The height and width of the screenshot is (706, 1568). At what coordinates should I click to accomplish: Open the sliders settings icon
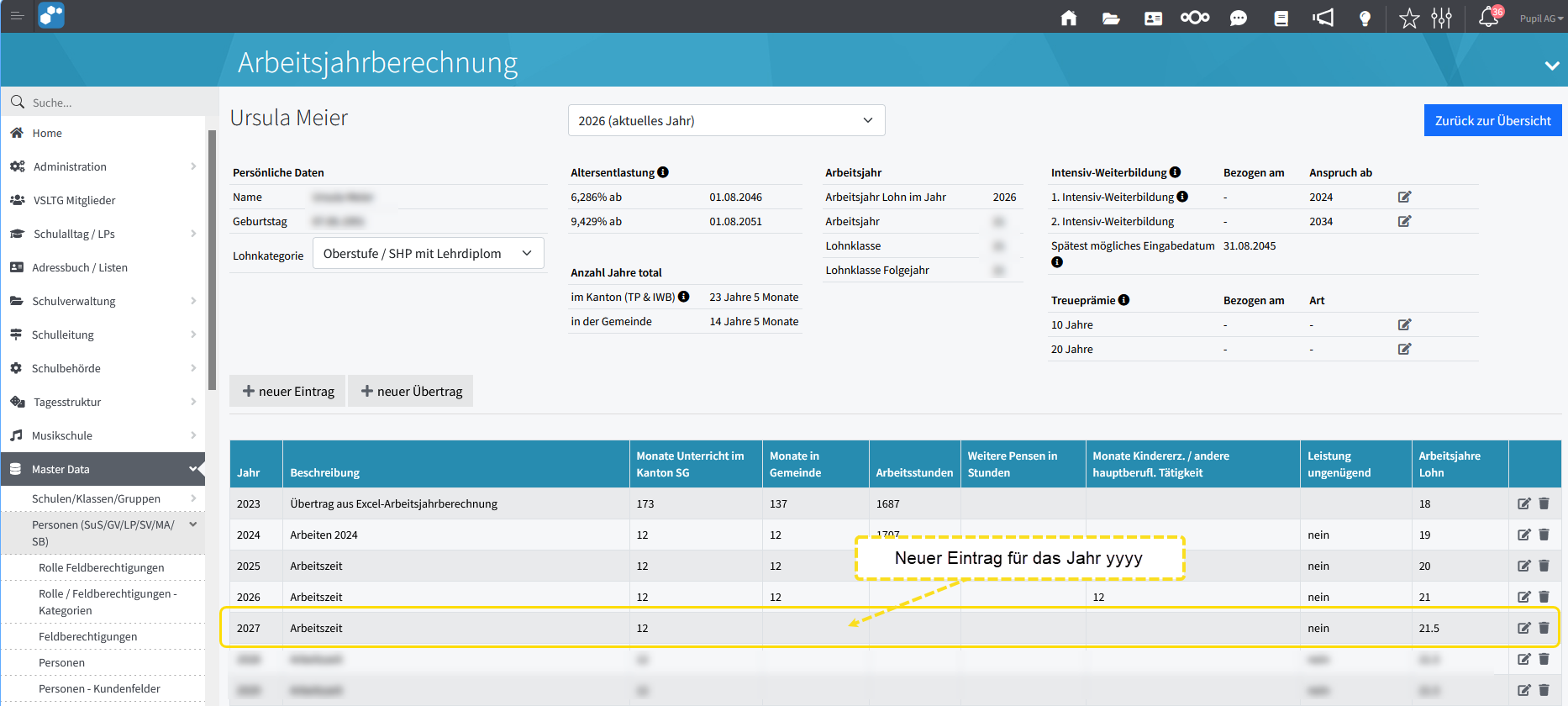point(1442,18)
